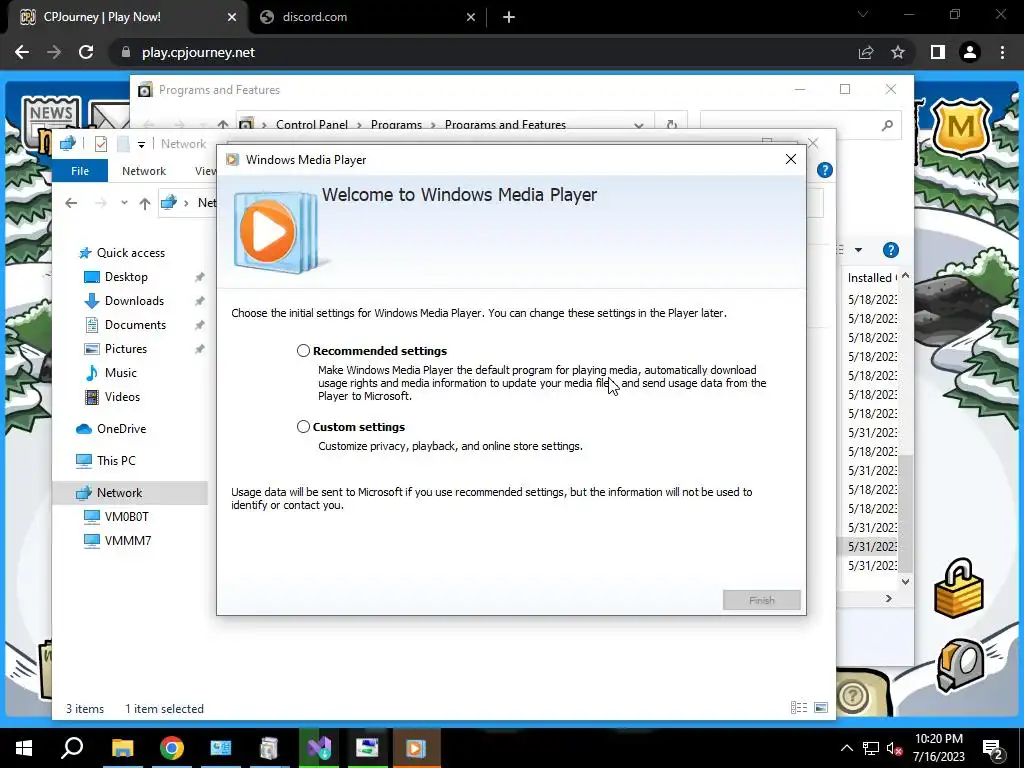1024x768 pixels.
Task: Go up one level in Programs and Features
Action: pos(223,125)
